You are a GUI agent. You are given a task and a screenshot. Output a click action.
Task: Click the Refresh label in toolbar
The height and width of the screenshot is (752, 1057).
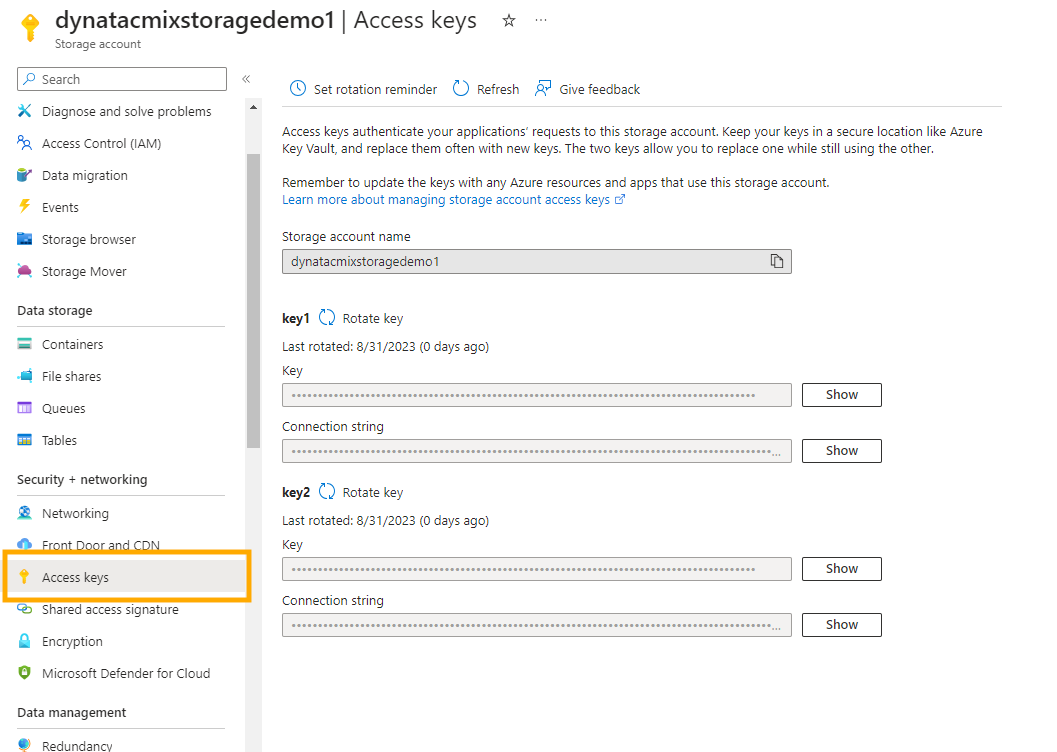pyautogui.click(x=498, y=90)
